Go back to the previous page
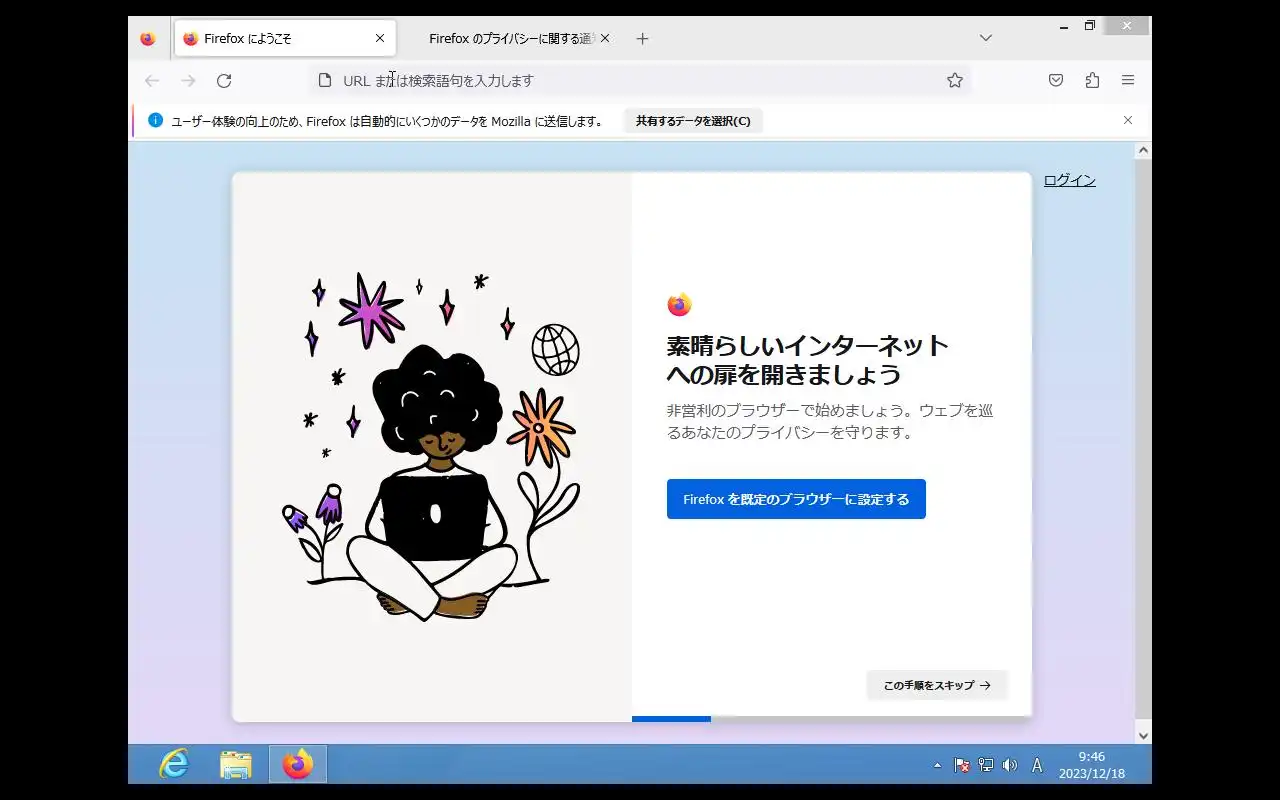1280x800 pixels. [152, 81]
